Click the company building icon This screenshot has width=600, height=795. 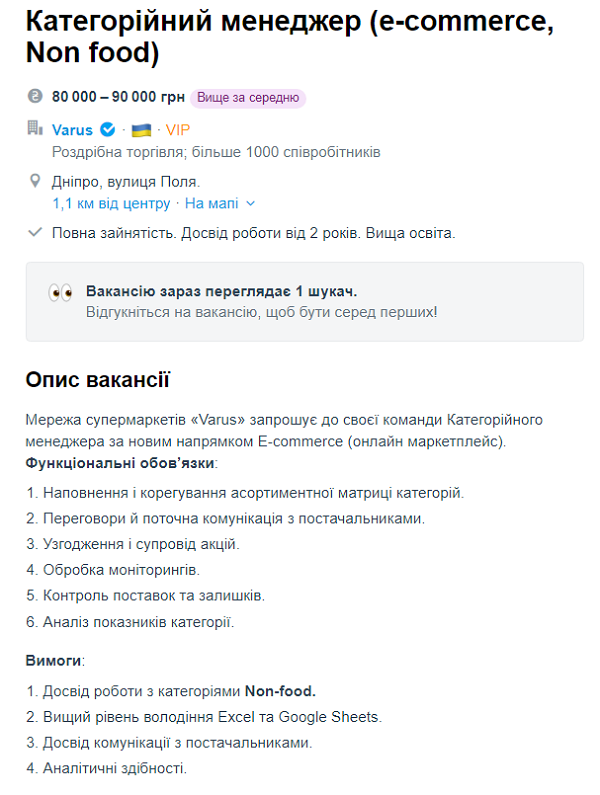[35, 129]
